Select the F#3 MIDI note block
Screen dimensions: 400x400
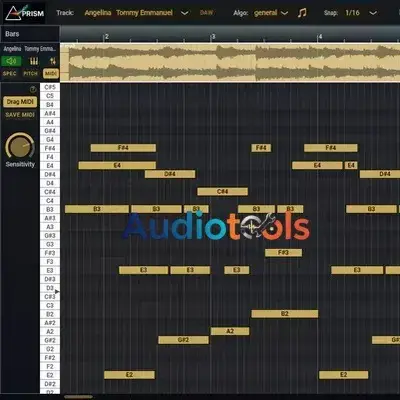click(283, 253)
